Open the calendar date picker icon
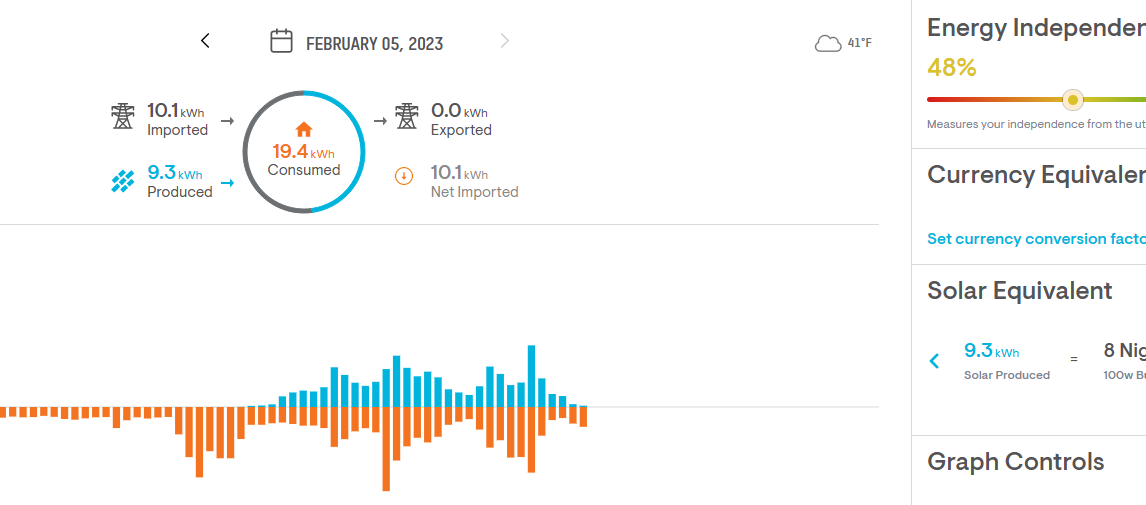 tap(281, 41)
